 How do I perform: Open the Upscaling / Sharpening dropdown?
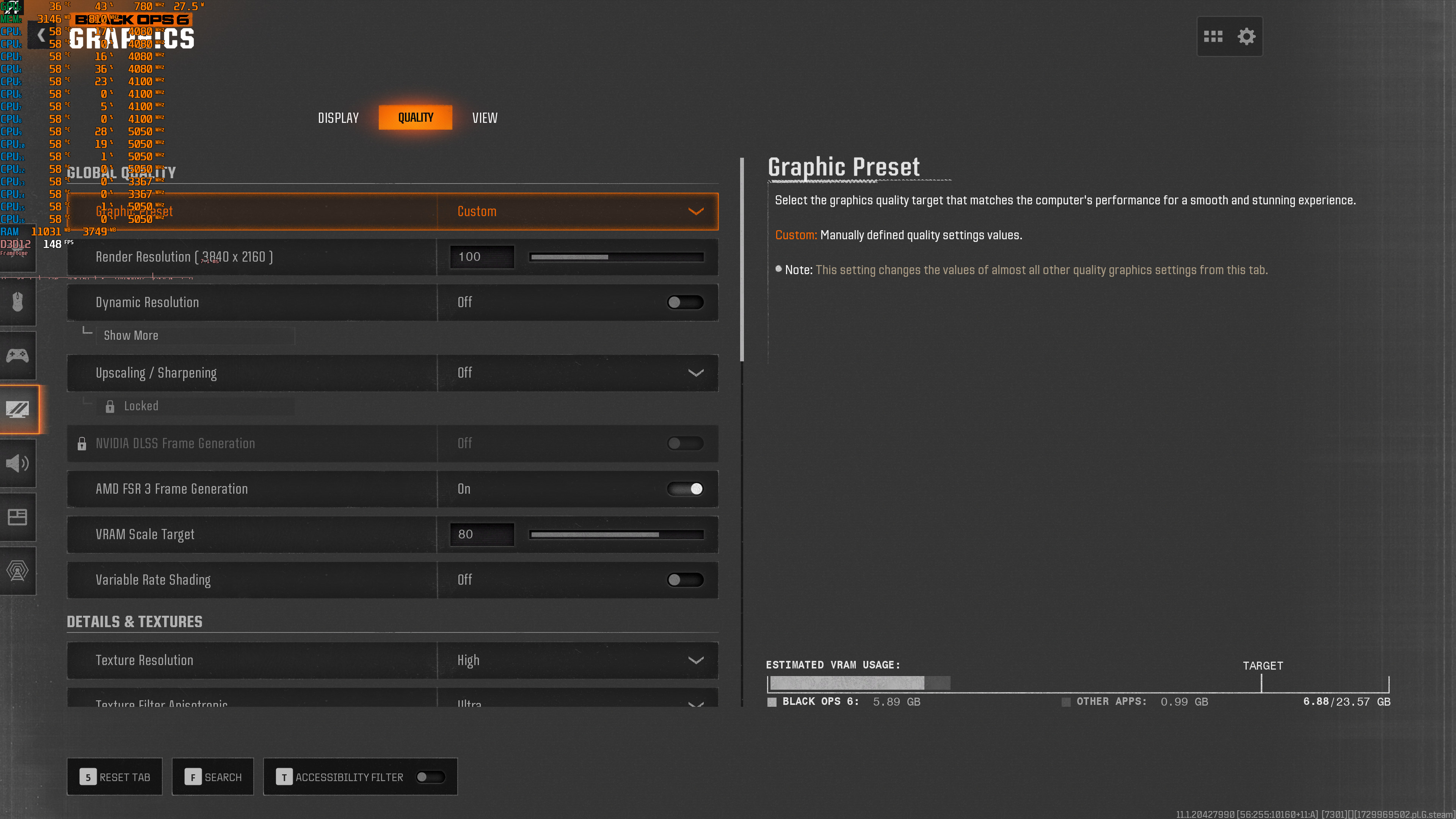click(577, 373)
